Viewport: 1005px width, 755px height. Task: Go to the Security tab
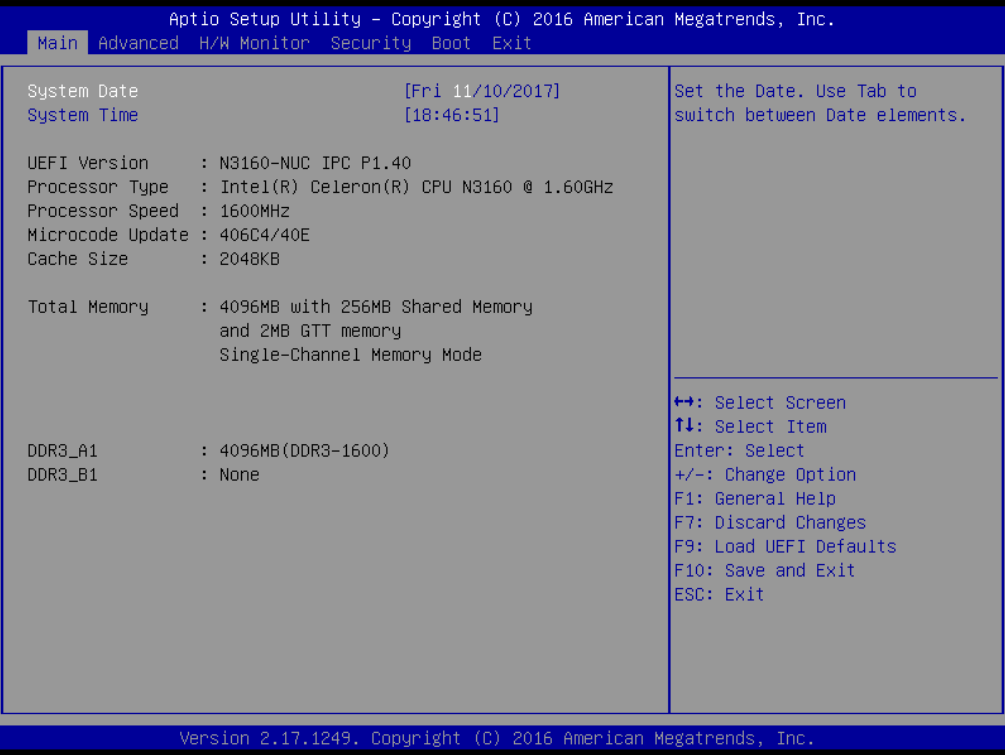pos(370,43)
